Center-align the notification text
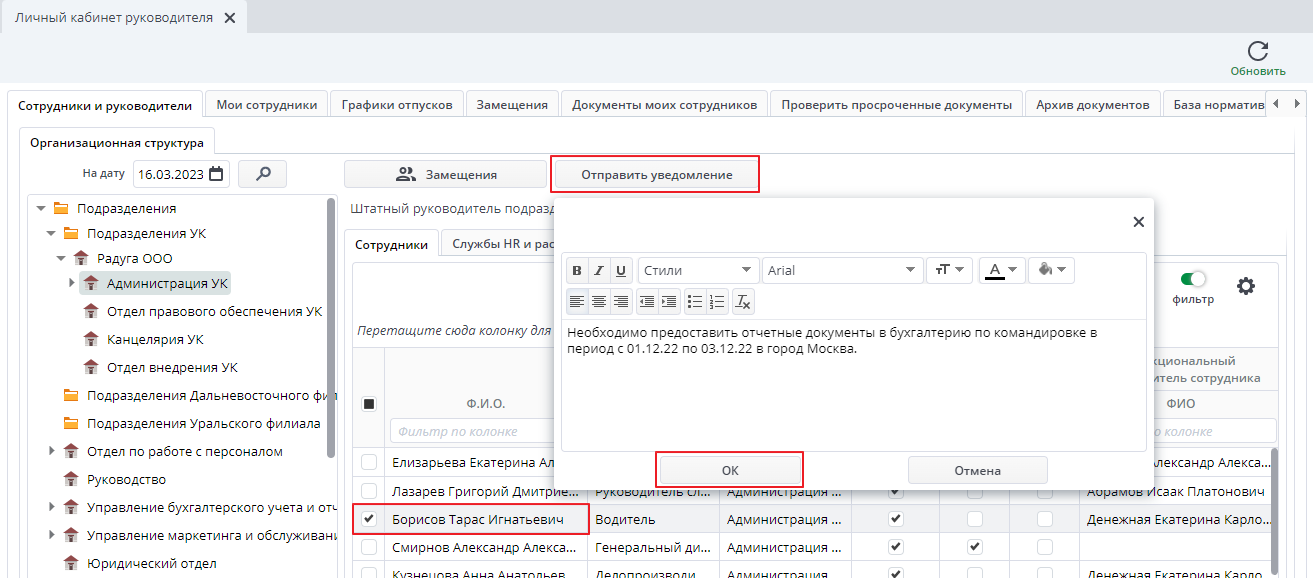 599,301
